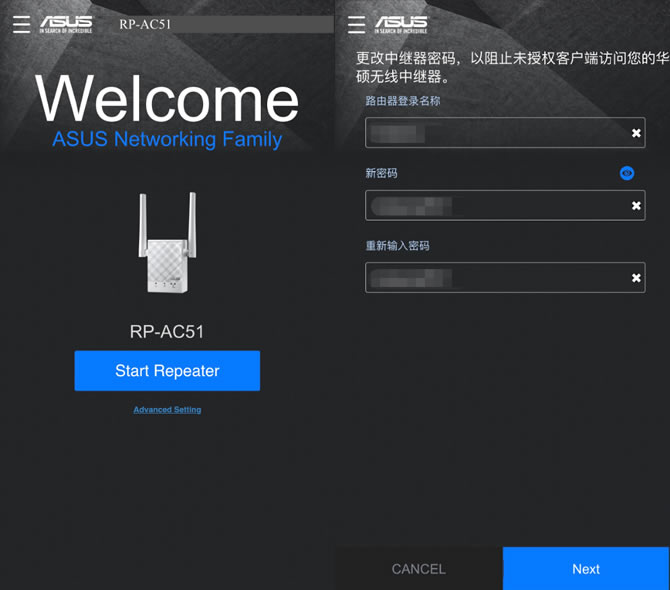670x590 pixels.
Task: Click RP-AC51 title in header bar
Action: [145, 24]
